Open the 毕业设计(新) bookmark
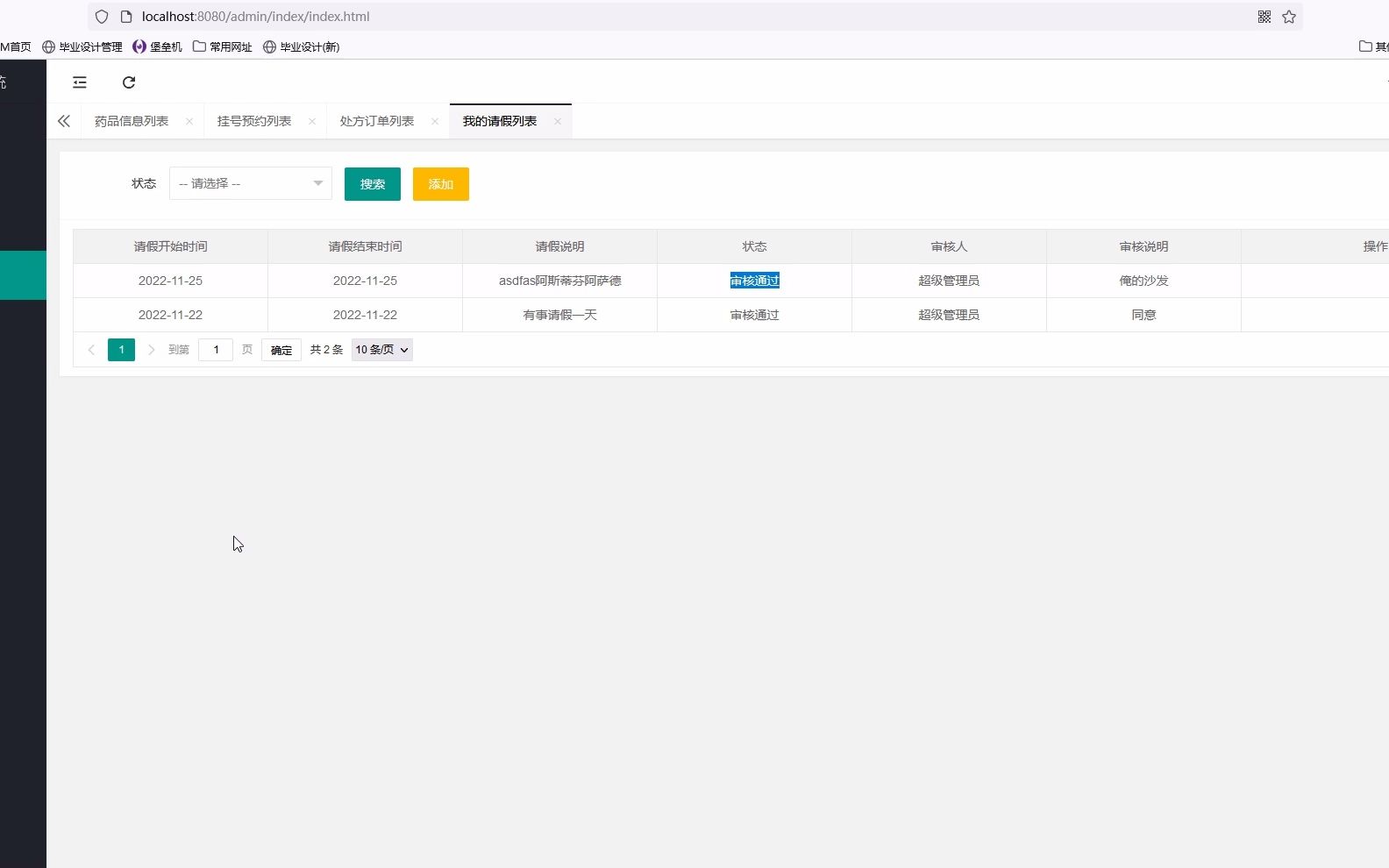This screenshot has height=868, width=1389. tap(302, 46)
